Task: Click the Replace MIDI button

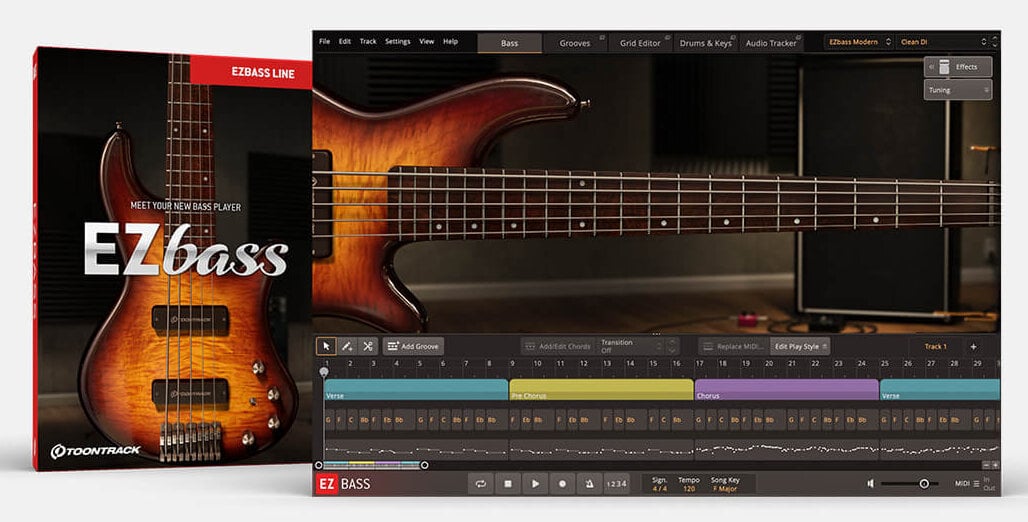Action: [x=733, y=346]
